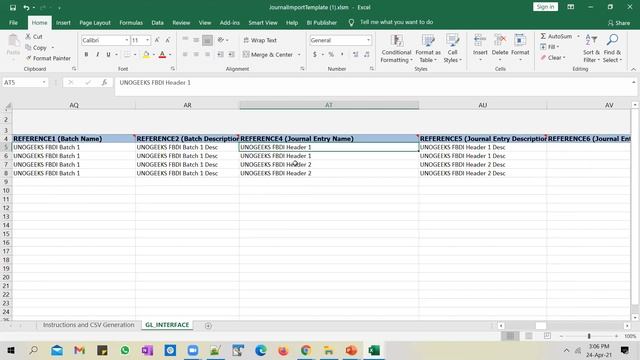Increase decimal places

[356, 54]
